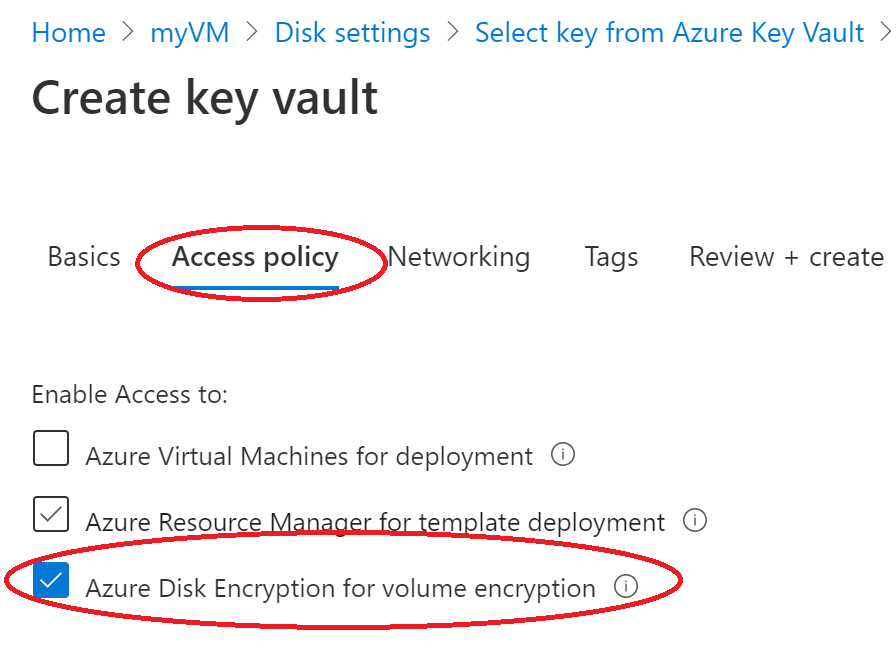Open the tooltip for Azure Resource Manager for template deployment

tap(696, 521)
